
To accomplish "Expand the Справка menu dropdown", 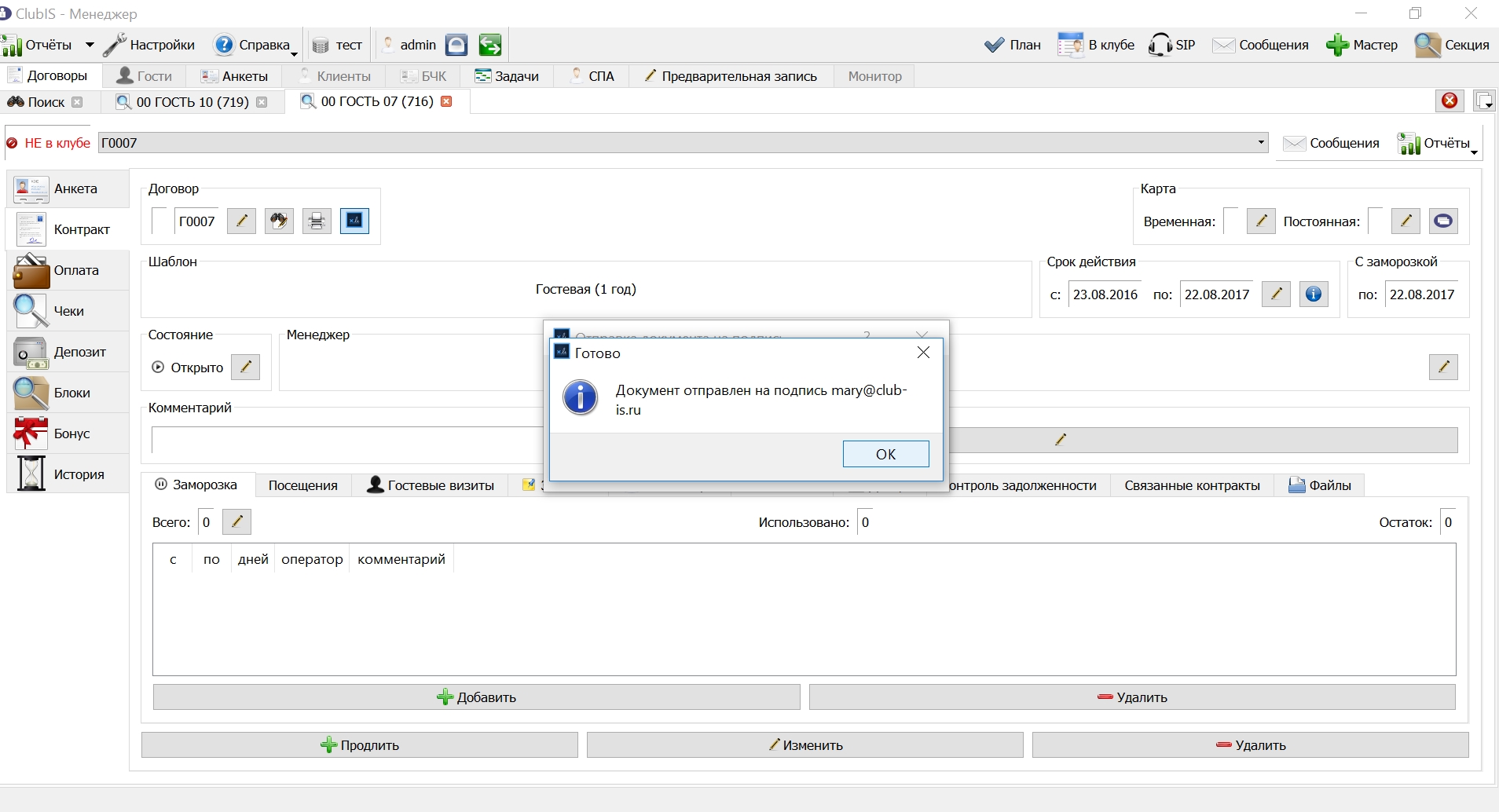I will pyautogui.click(x=294, y=52).
